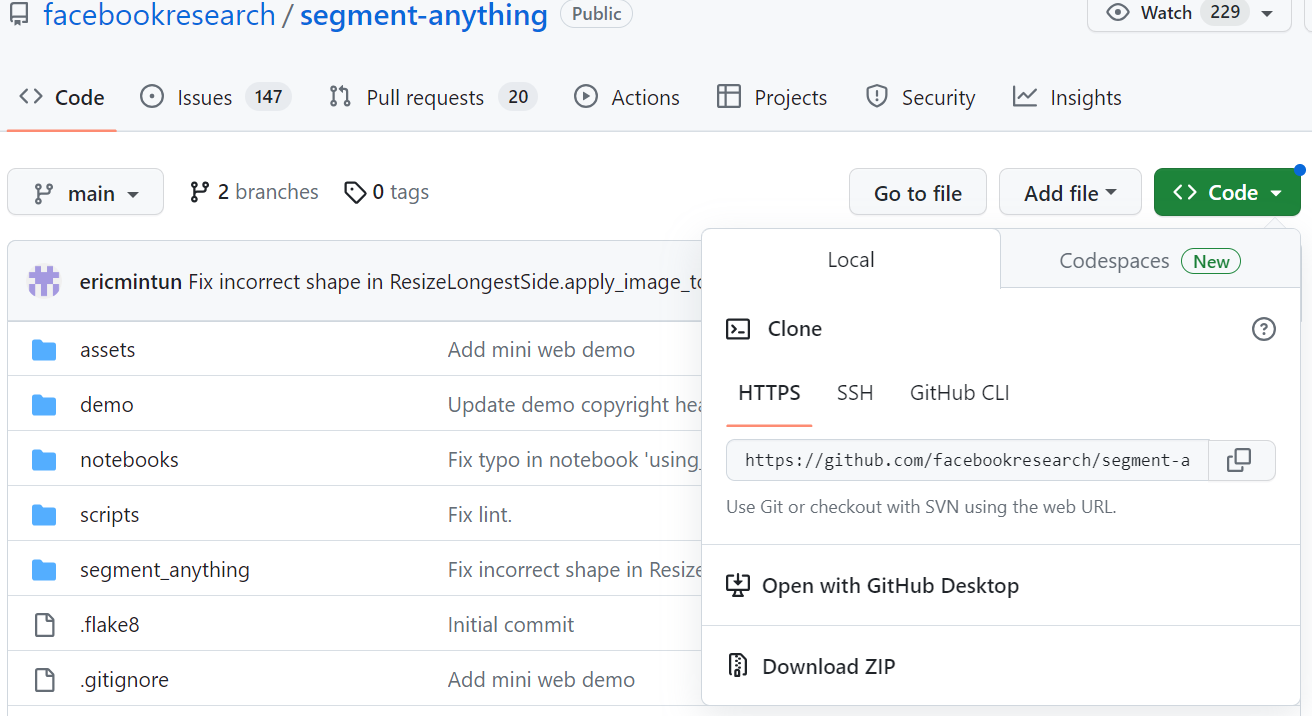This screenshot has width=1312, height=716.
Task: Open the Projects tab
Action: tap(772, 97)
